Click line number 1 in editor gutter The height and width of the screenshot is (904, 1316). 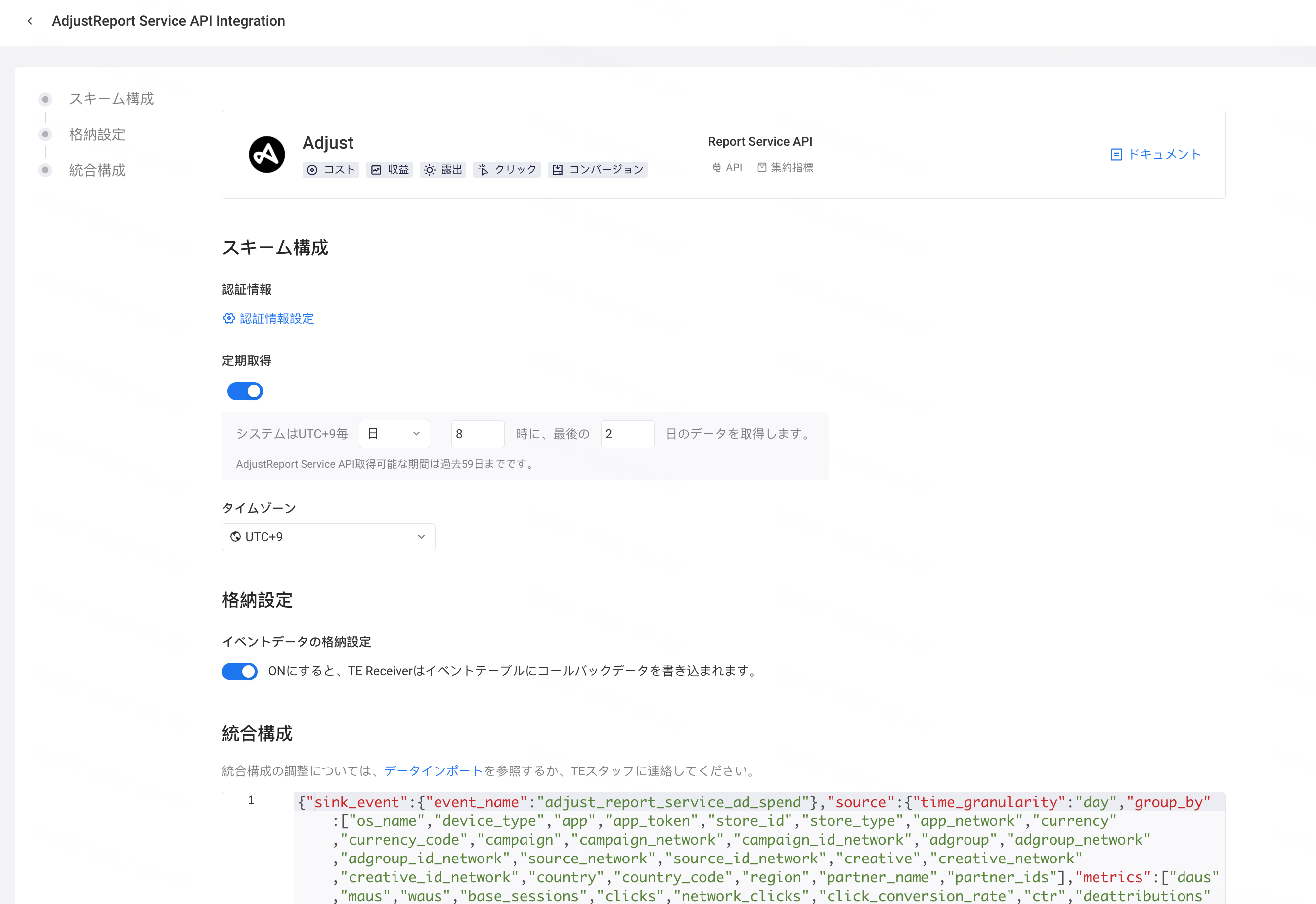[x=251, y=800]
